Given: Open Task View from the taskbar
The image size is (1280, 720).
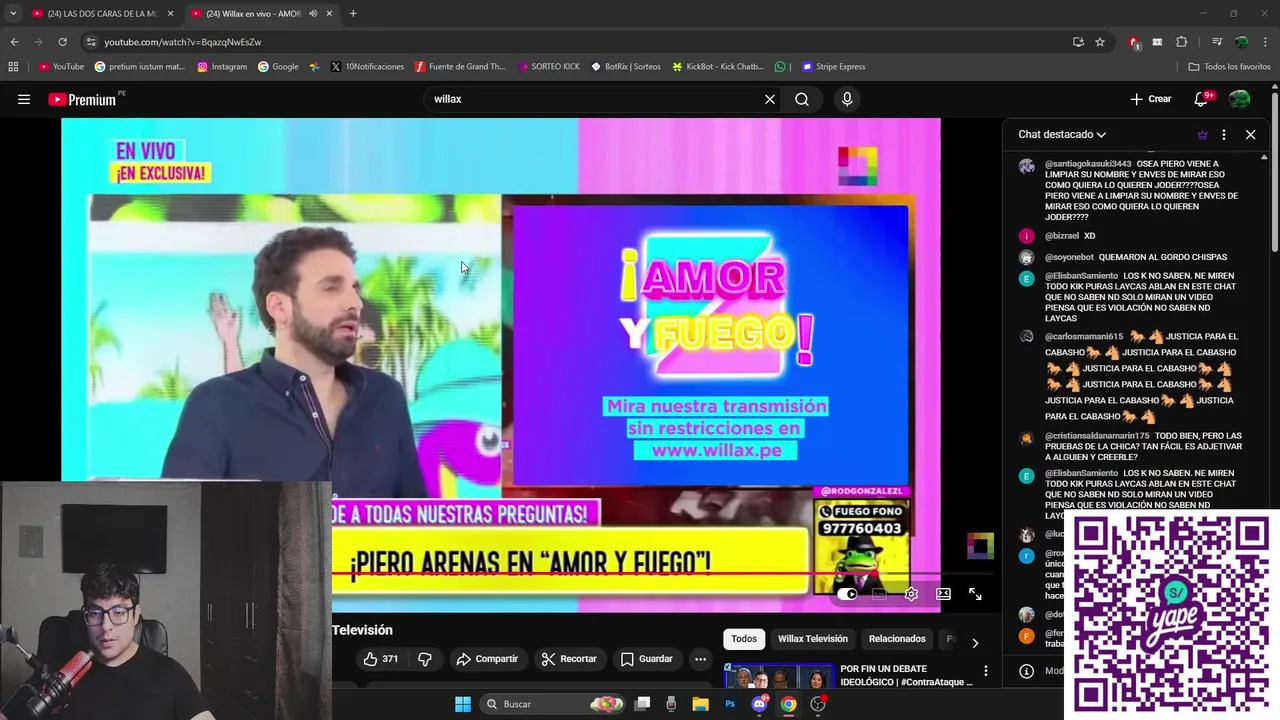Looking at the screenshot, I should point(643,704).
